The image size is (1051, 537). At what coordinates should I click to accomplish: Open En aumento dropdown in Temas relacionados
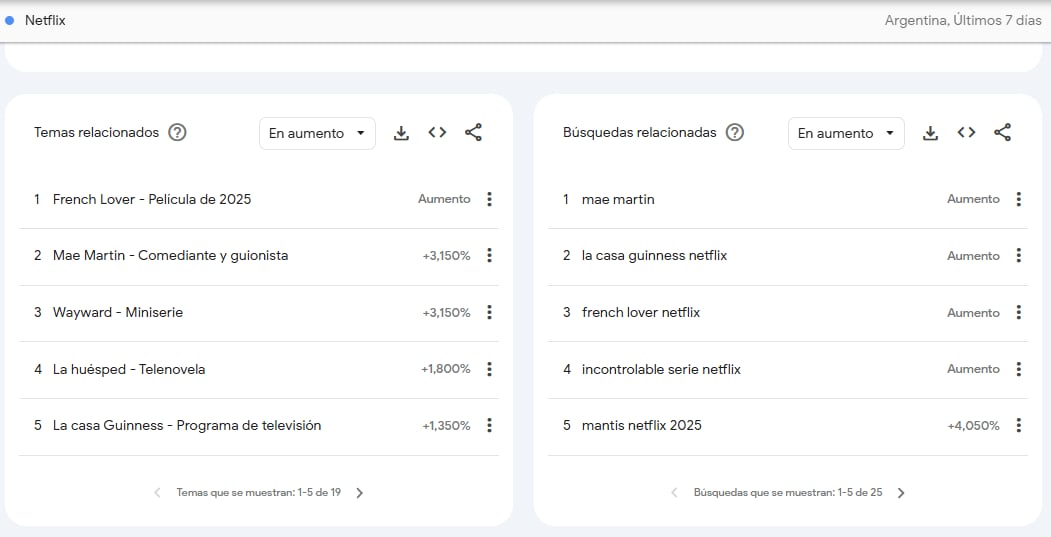point(317,133)
